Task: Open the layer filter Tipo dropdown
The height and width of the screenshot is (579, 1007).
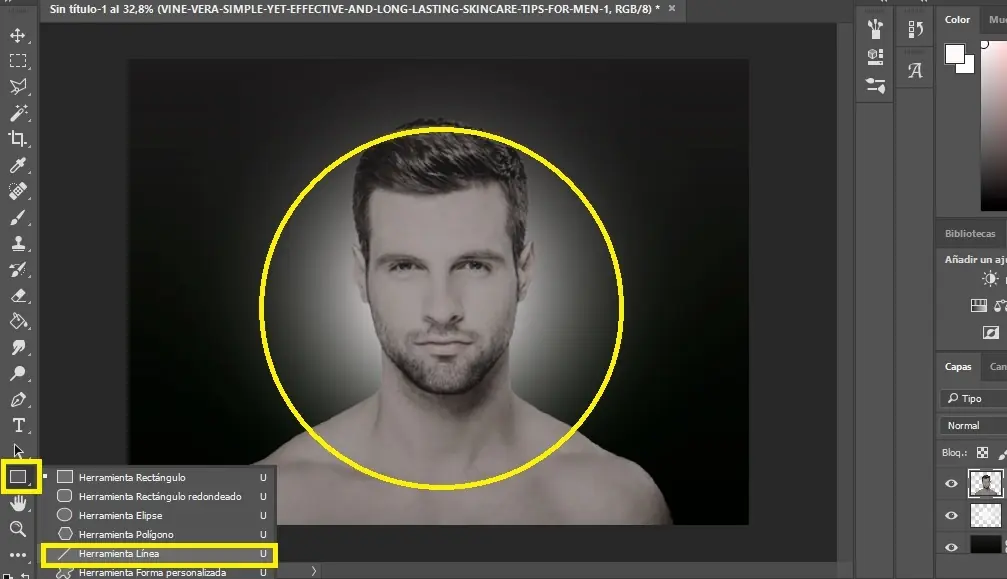Action: tap(972, 398)
